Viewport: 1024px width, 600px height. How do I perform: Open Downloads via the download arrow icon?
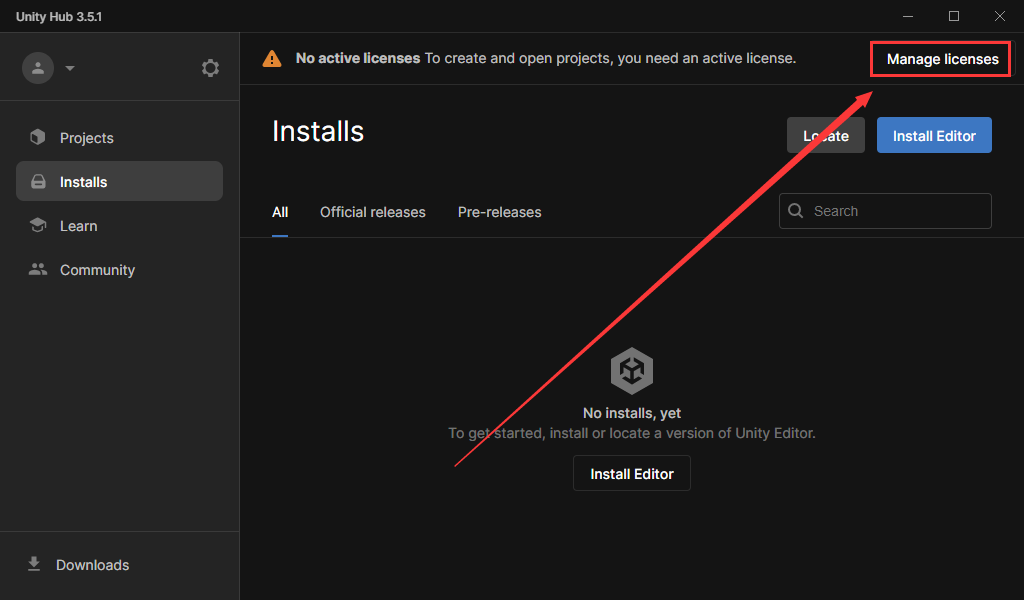pos(34,565)
